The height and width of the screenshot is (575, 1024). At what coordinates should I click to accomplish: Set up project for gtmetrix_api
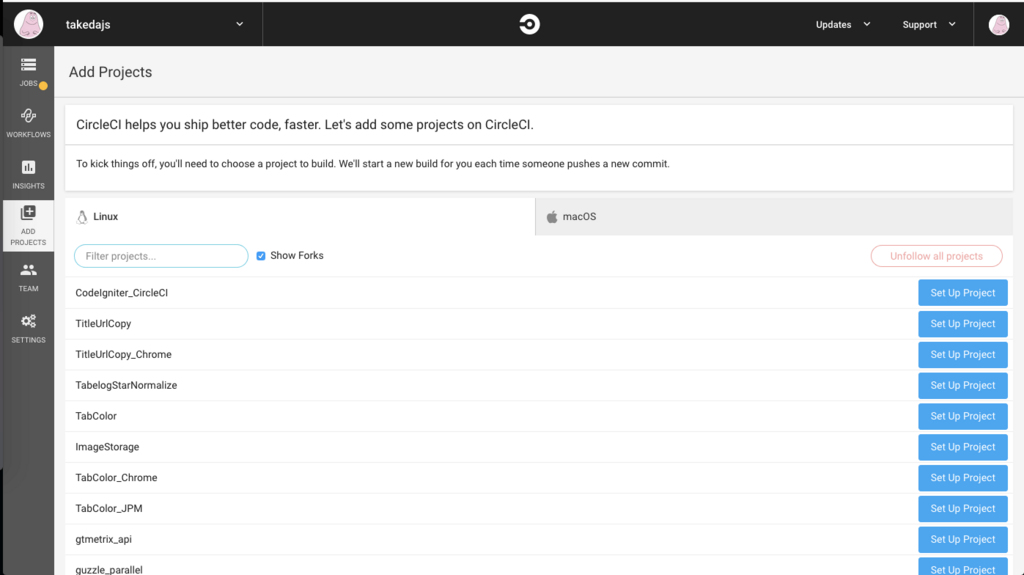(963, 539)
